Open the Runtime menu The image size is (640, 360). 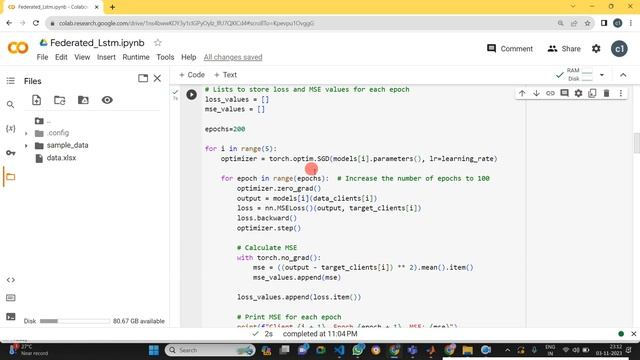136,57
